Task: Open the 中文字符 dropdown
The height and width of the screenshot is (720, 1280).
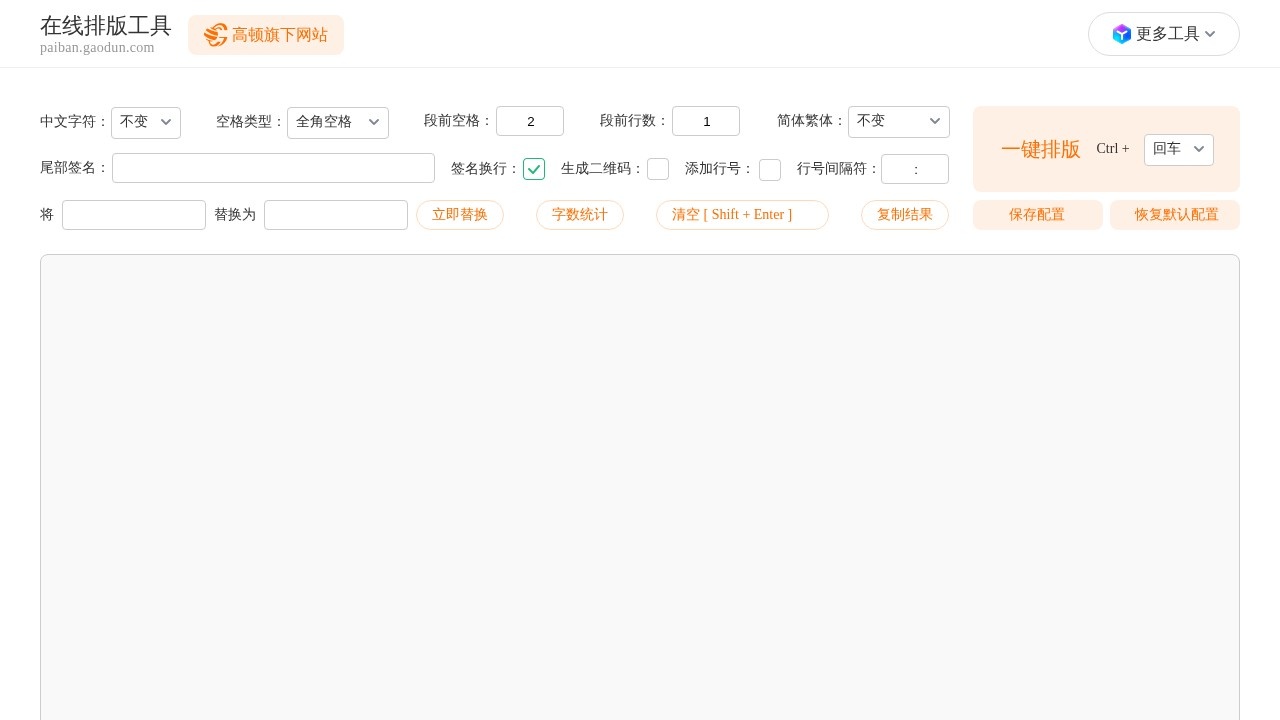Action: 146,122
